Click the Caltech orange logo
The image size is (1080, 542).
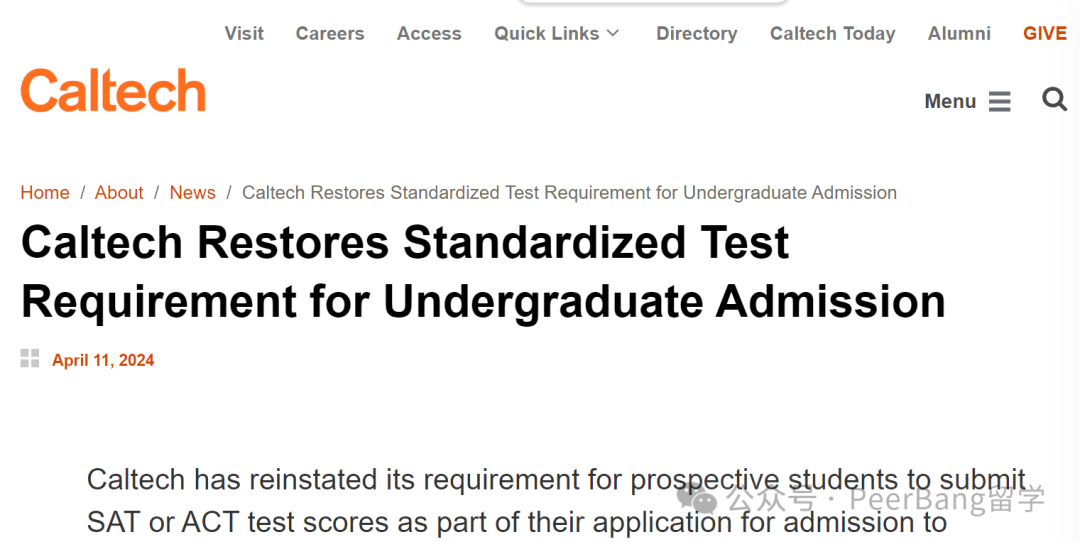pyautogui.click(x=113, y=90)
